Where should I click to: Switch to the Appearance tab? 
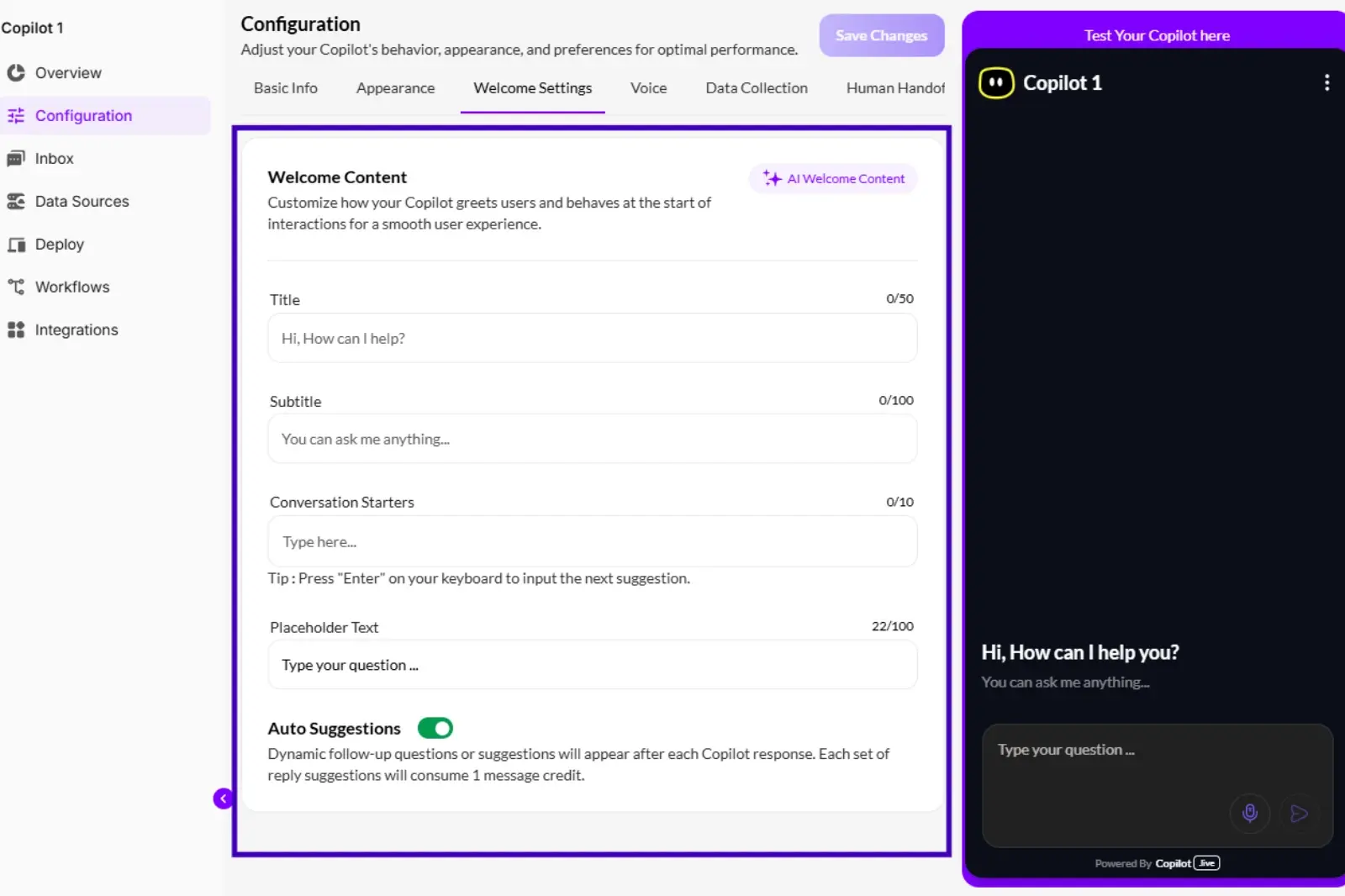pos(395,87)
